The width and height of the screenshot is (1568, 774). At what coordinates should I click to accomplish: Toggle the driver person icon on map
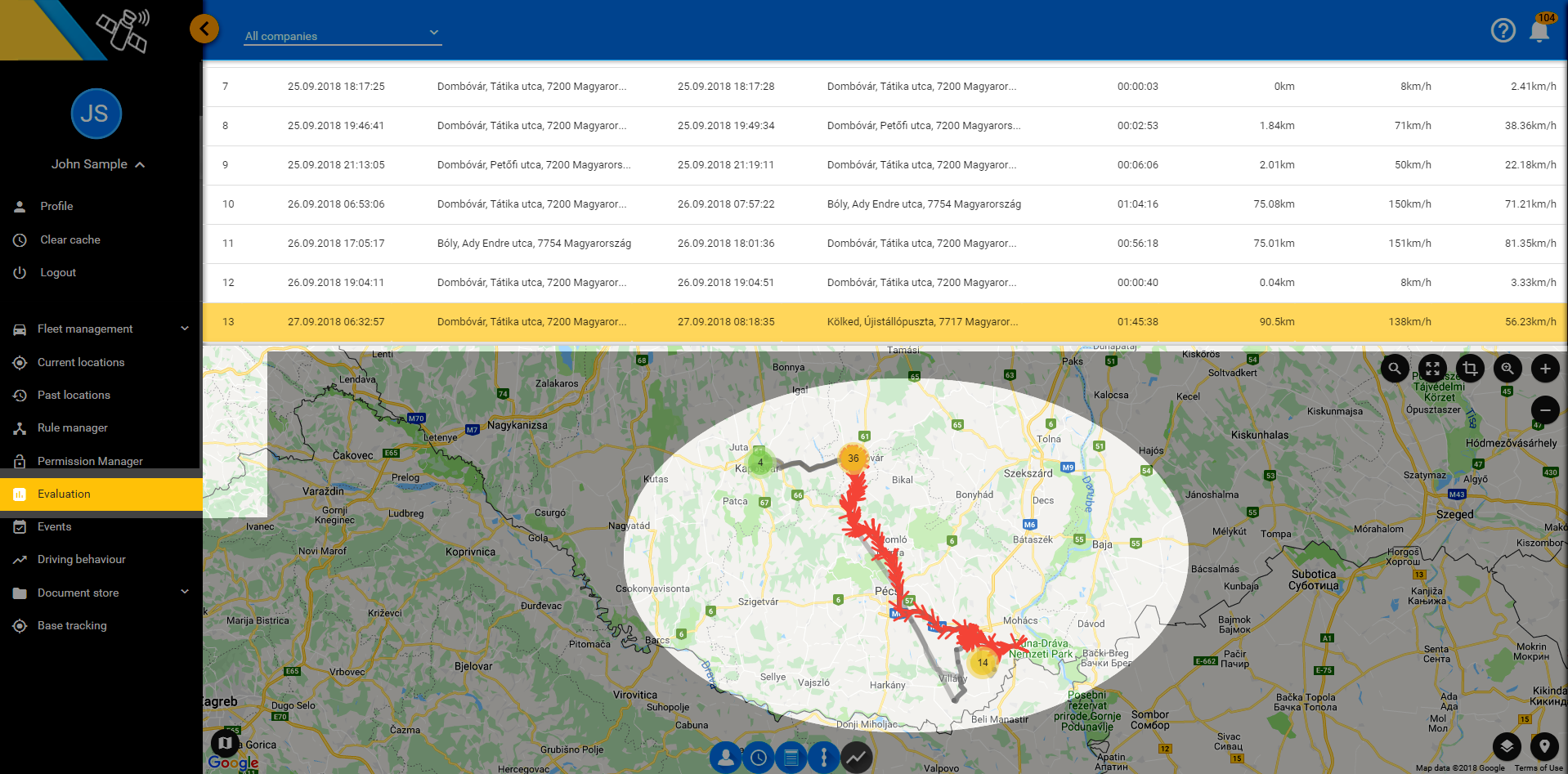[x=726, y=758]
